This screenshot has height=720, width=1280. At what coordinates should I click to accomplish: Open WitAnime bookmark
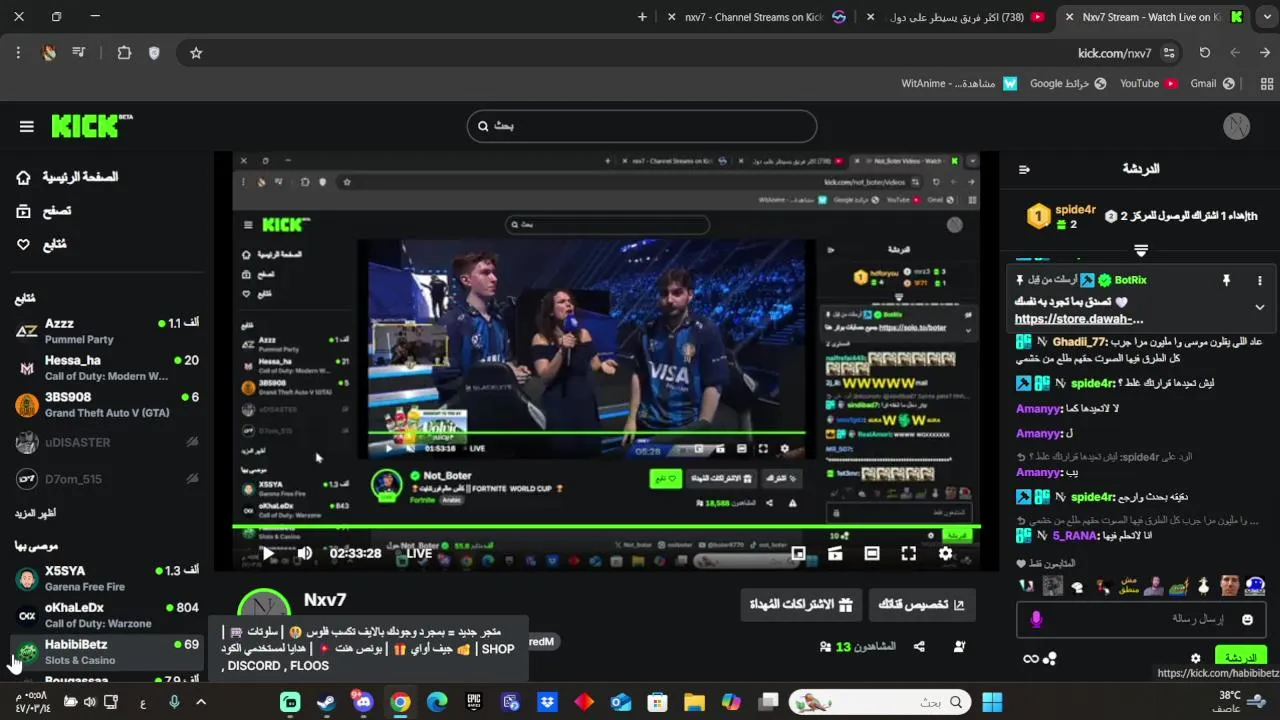click(959, 84)
